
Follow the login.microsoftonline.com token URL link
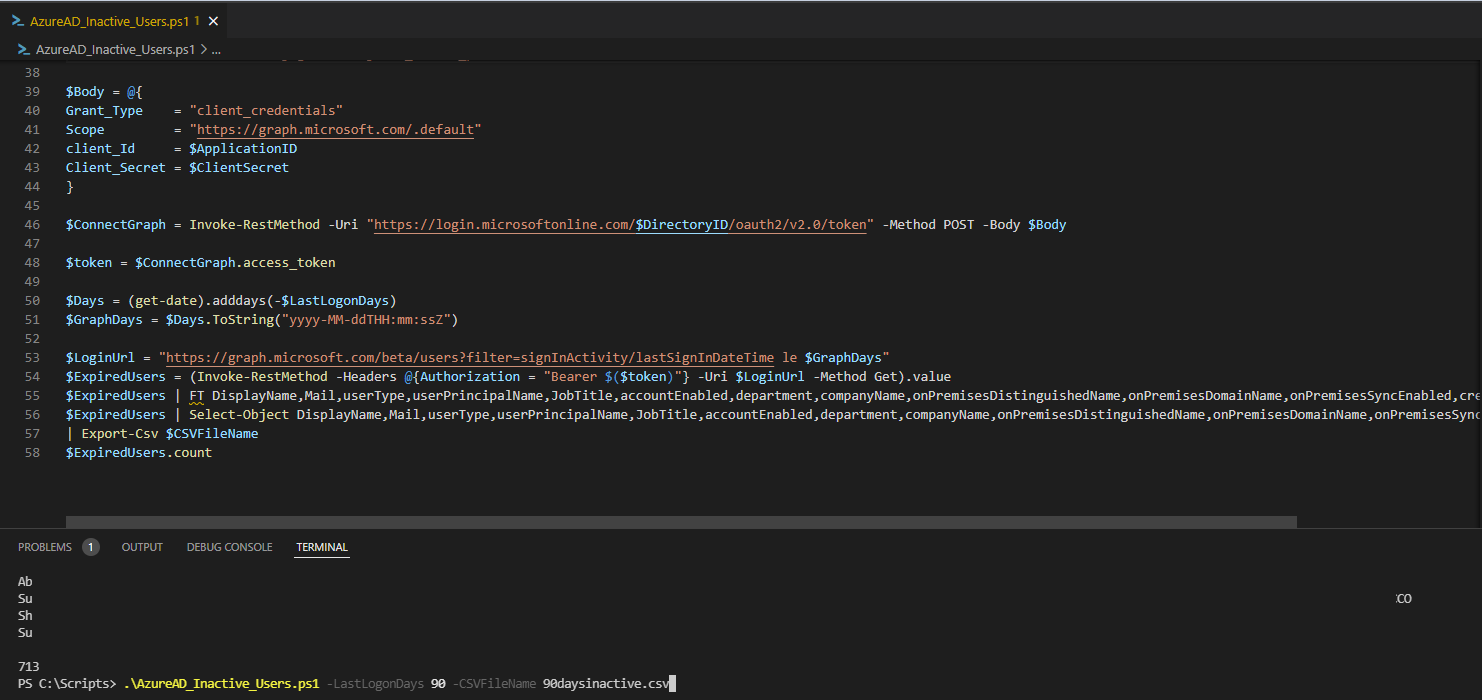[x=620, y=225]
